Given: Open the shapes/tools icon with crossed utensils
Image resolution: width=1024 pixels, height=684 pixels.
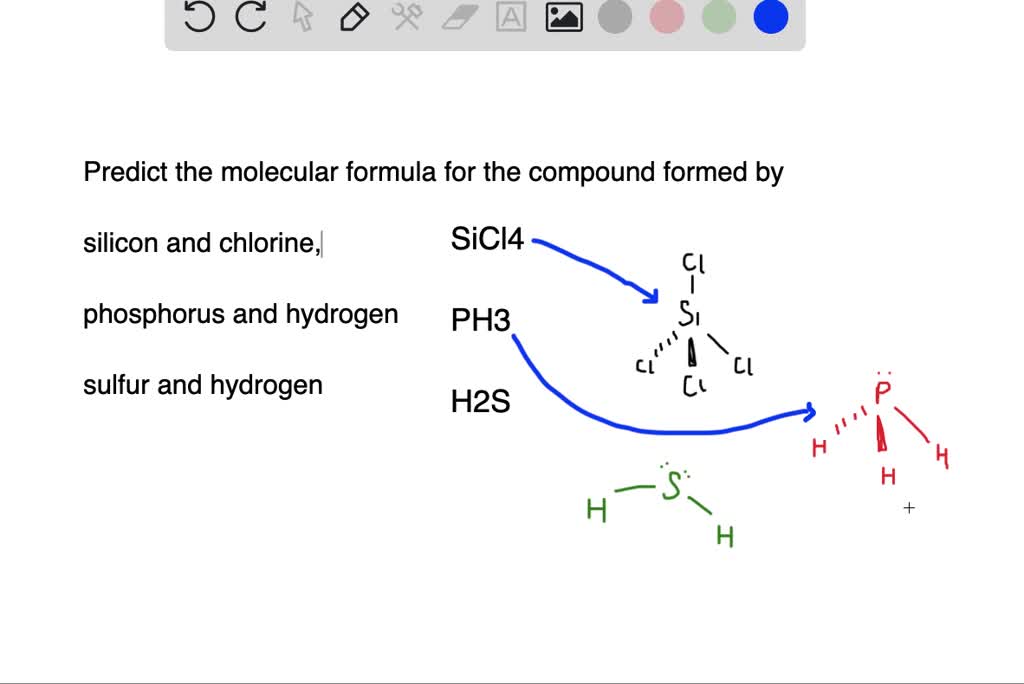Looking at the screenshot, I should pos(406,16).
